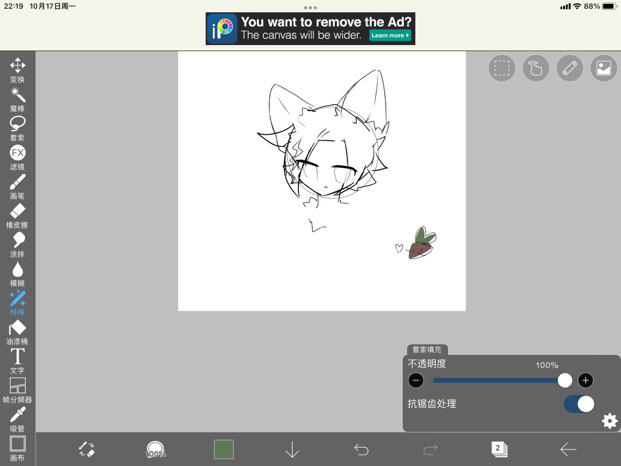The image size is (621, 466).
Task: Select the Paint Bucket (油漆桶) tool
Action: pos(17,329)
